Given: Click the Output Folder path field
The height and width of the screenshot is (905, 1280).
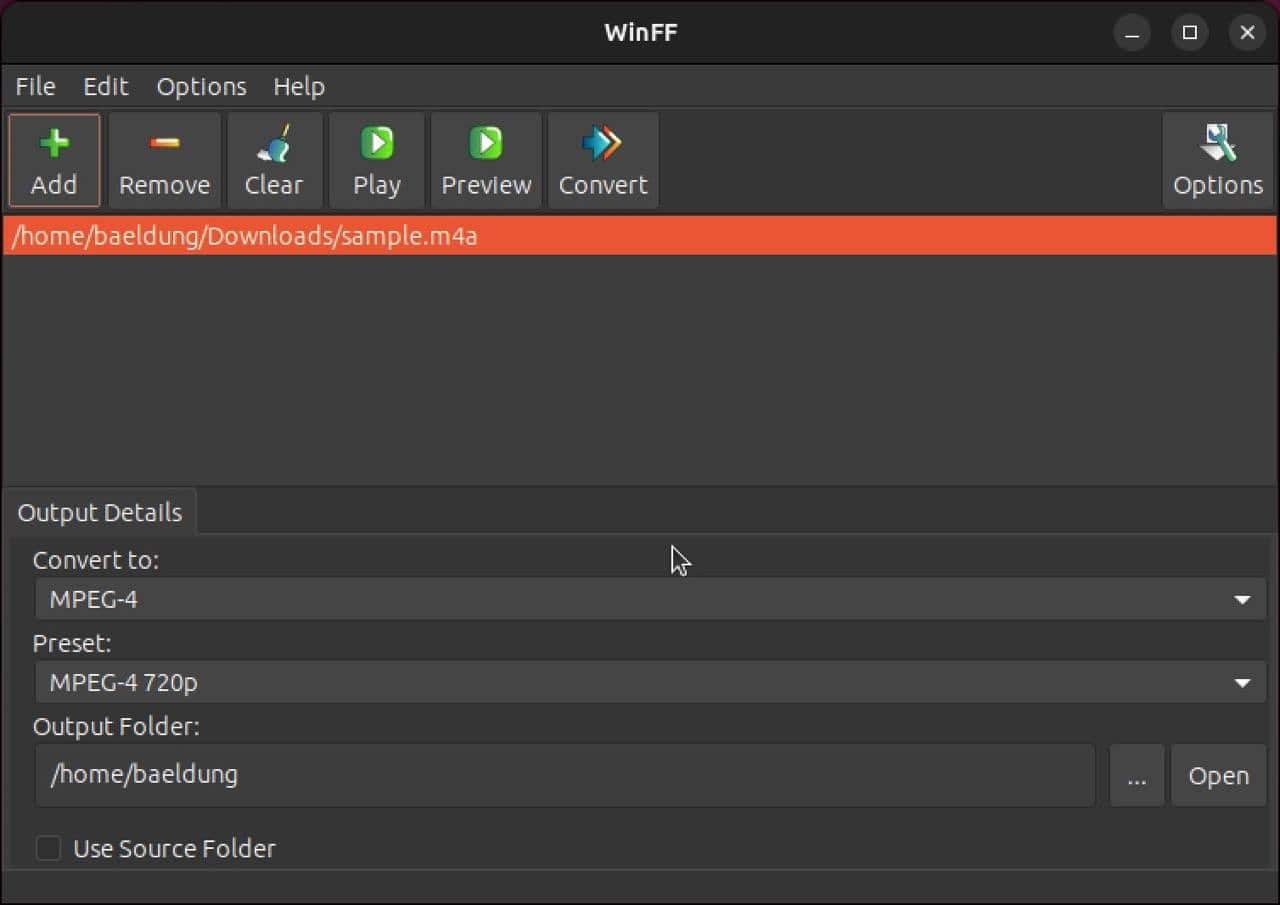Looking at the screenshot, I should tap(566, 775).
